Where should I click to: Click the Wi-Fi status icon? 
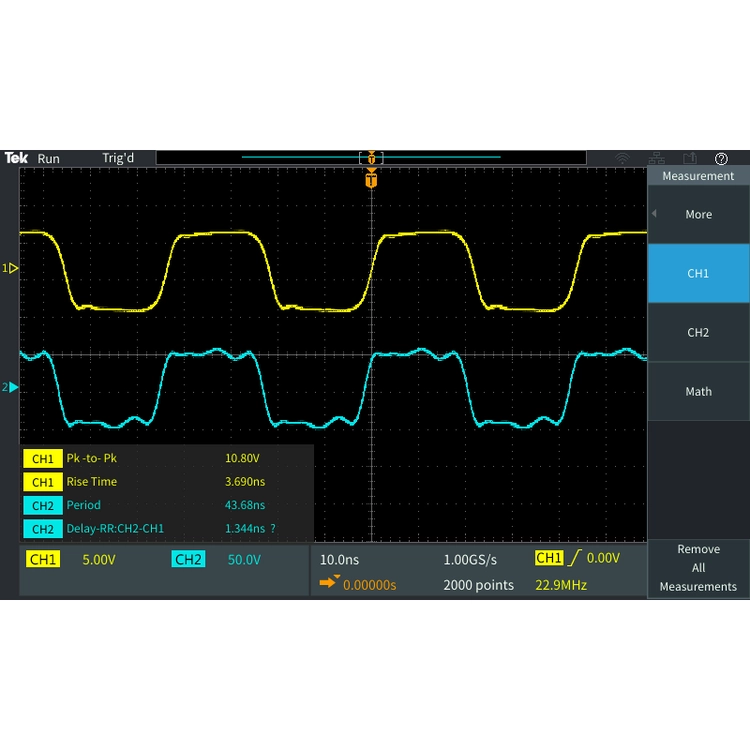[x=622, y=158]
